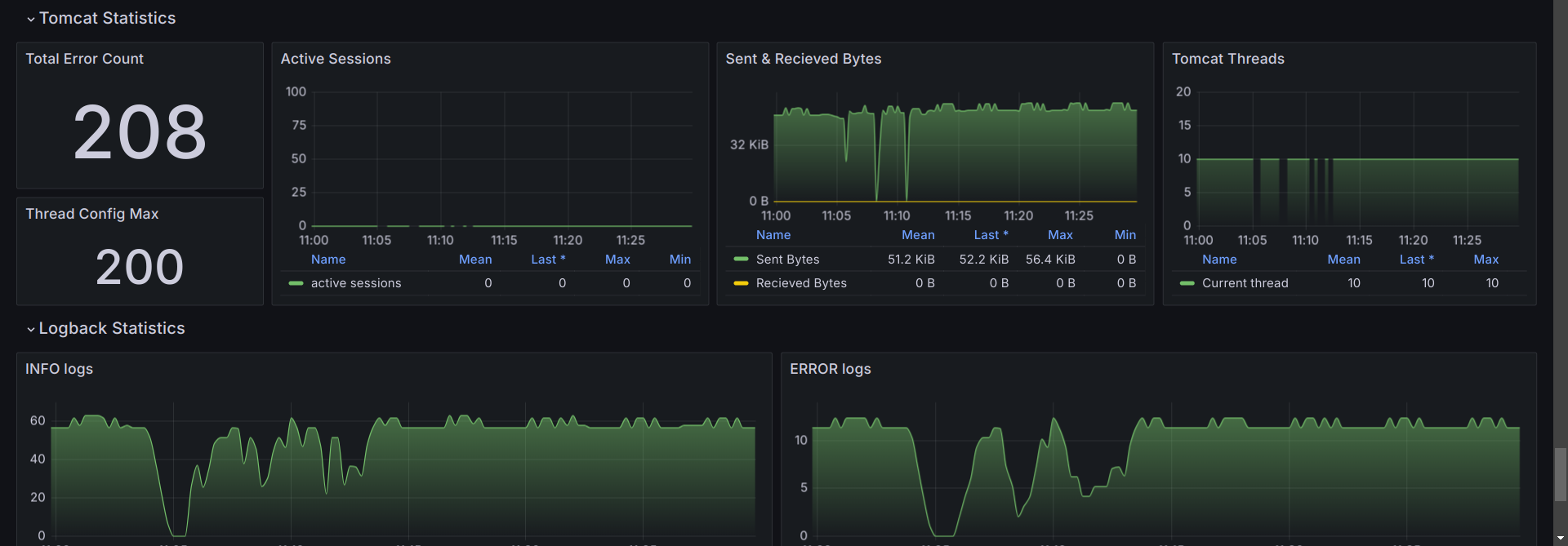This screenshot has width=1568, height=546.
Task: Open the green active sessions color swatch
Action: [x=296, y=283]
